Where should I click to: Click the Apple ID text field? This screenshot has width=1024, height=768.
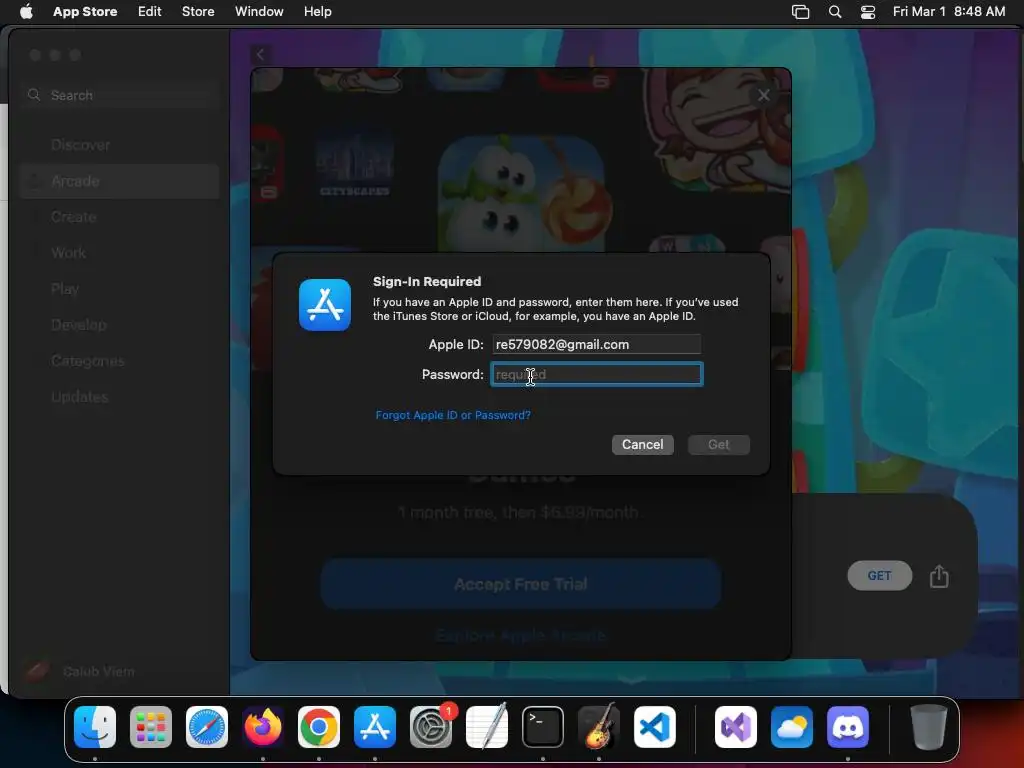(597, 344)
